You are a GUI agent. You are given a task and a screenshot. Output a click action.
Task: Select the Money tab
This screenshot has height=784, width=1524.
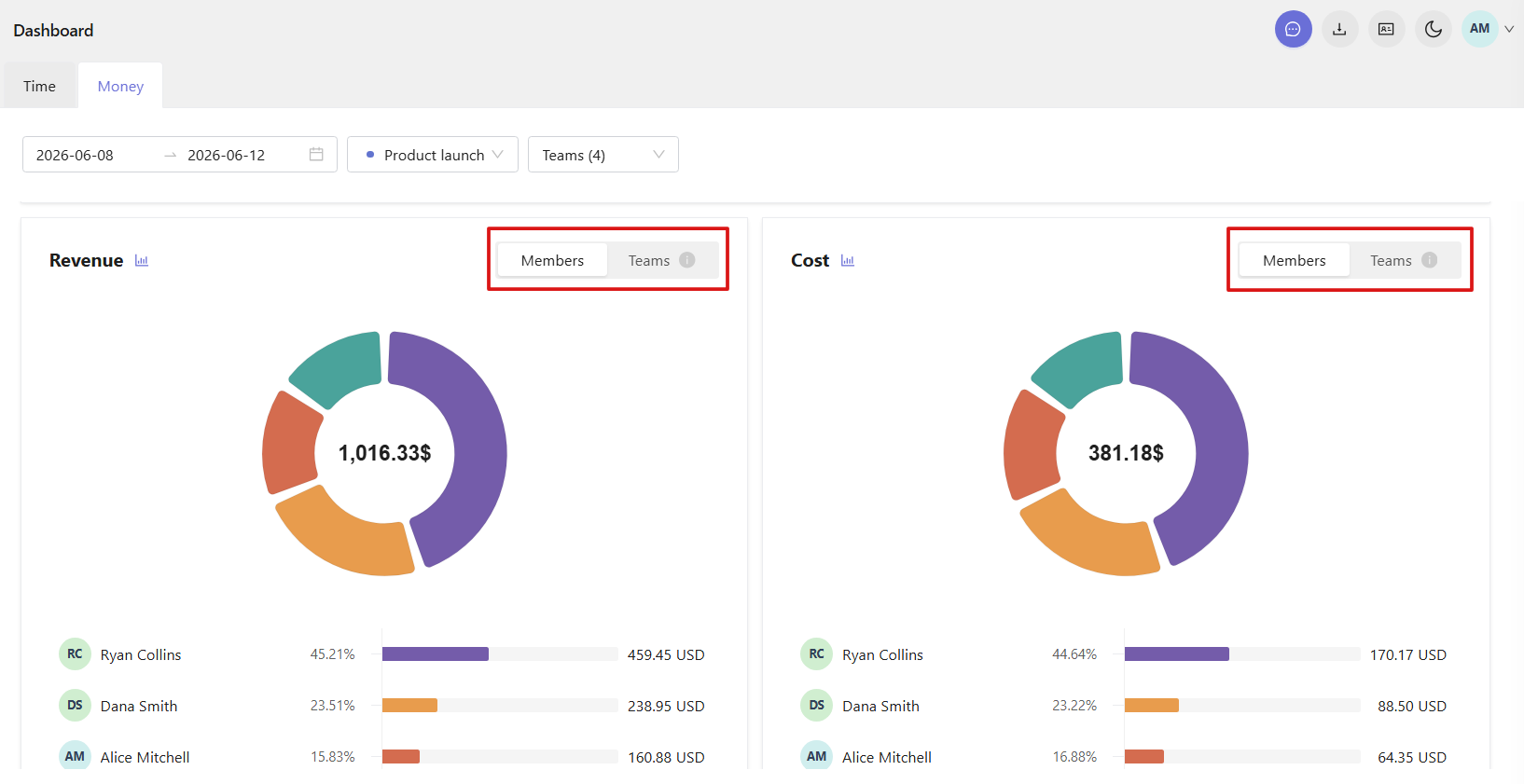(x=120, y=86)
